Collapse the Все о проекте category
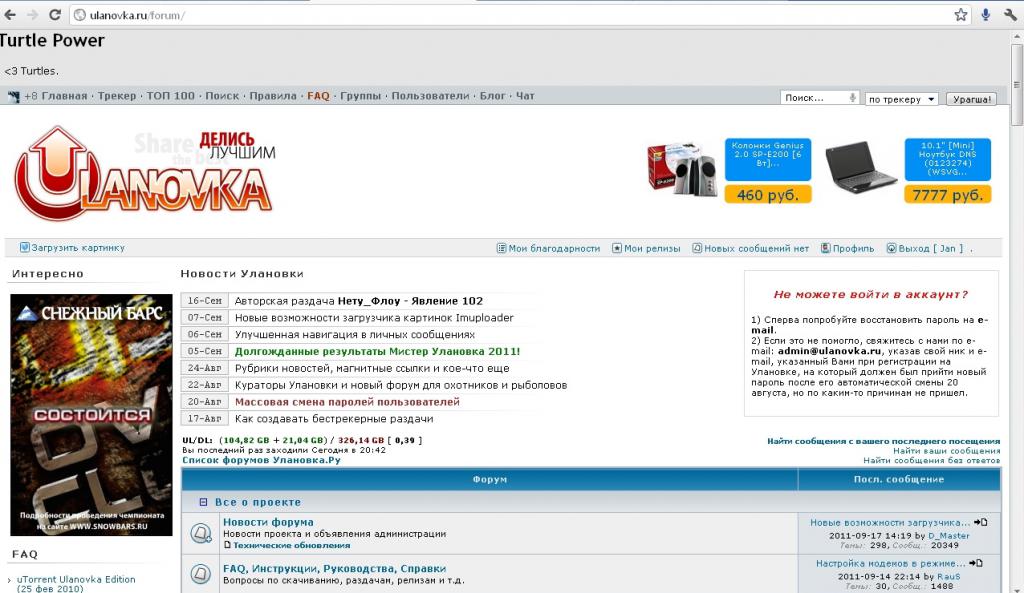Viewport: 1024px width, 593px height. point(203,502)
